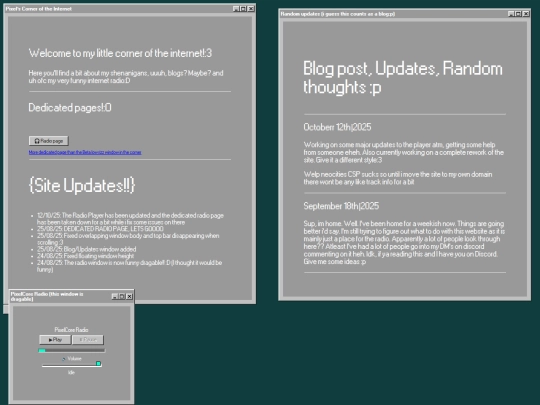
Task: Click the 'Pixel's Corner of the Internet' title bar text
Action: tap(39, 9)
